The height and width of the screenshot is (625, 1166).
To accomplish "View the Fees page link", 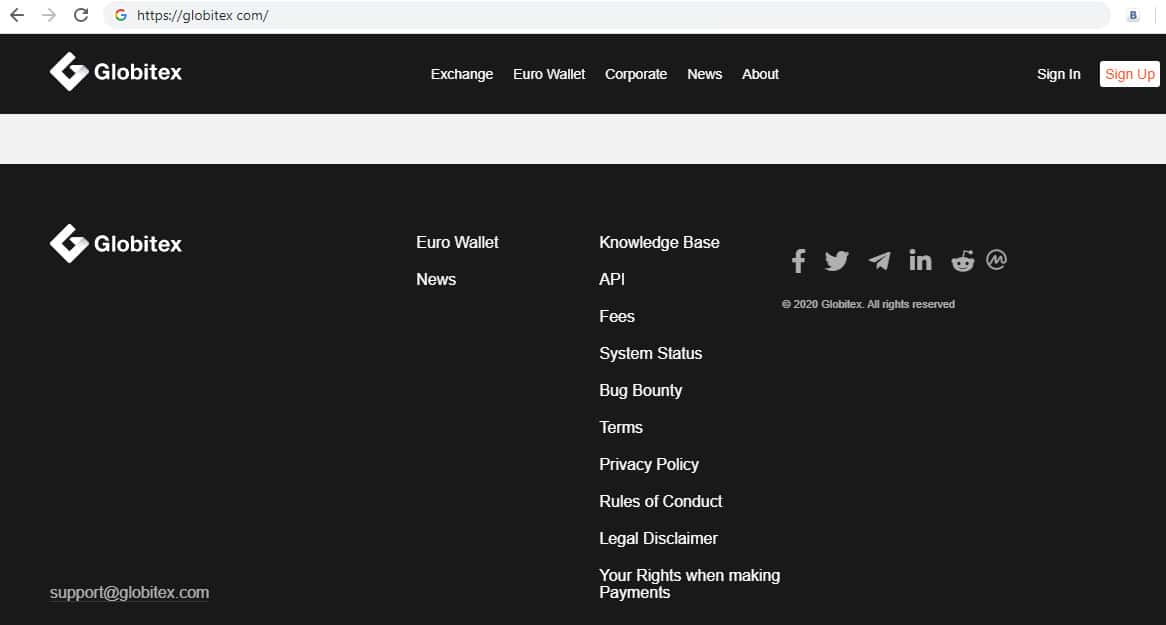I will tap(616, 317).
